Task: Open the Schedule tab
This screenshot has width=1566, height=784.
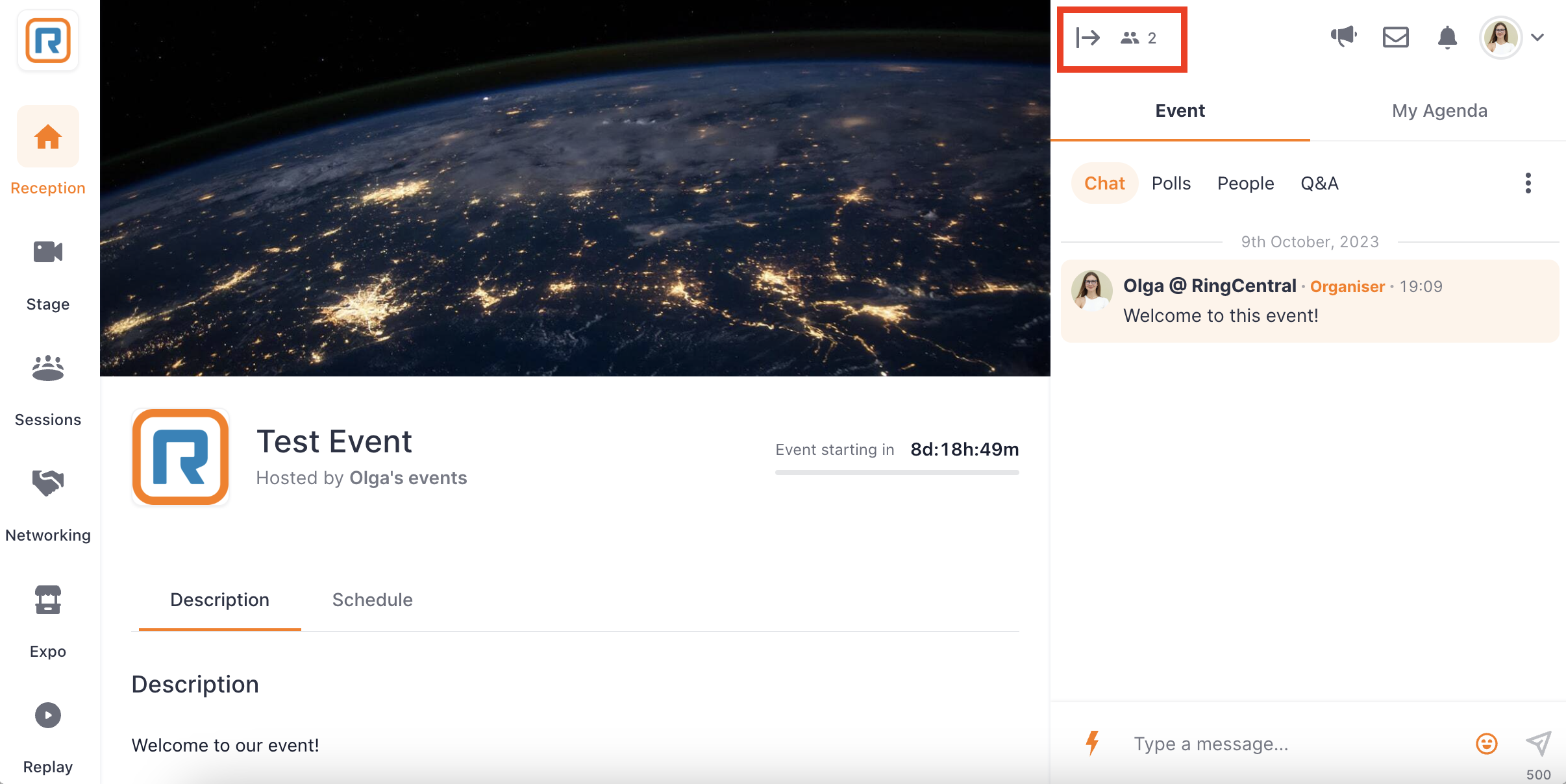Action: [372, 600]
